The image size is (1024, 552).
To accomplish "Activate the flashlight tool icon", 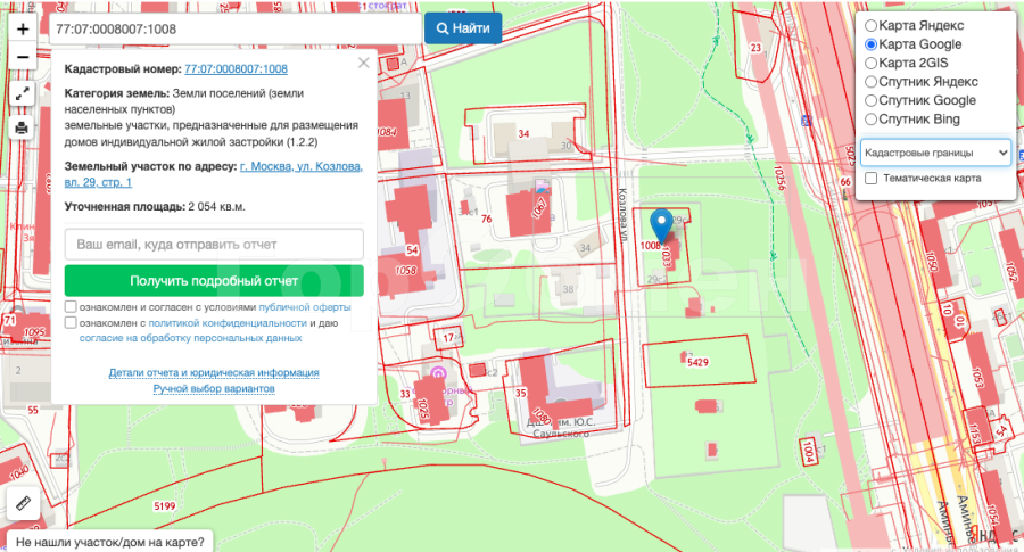I will click(x=22, y=505).
